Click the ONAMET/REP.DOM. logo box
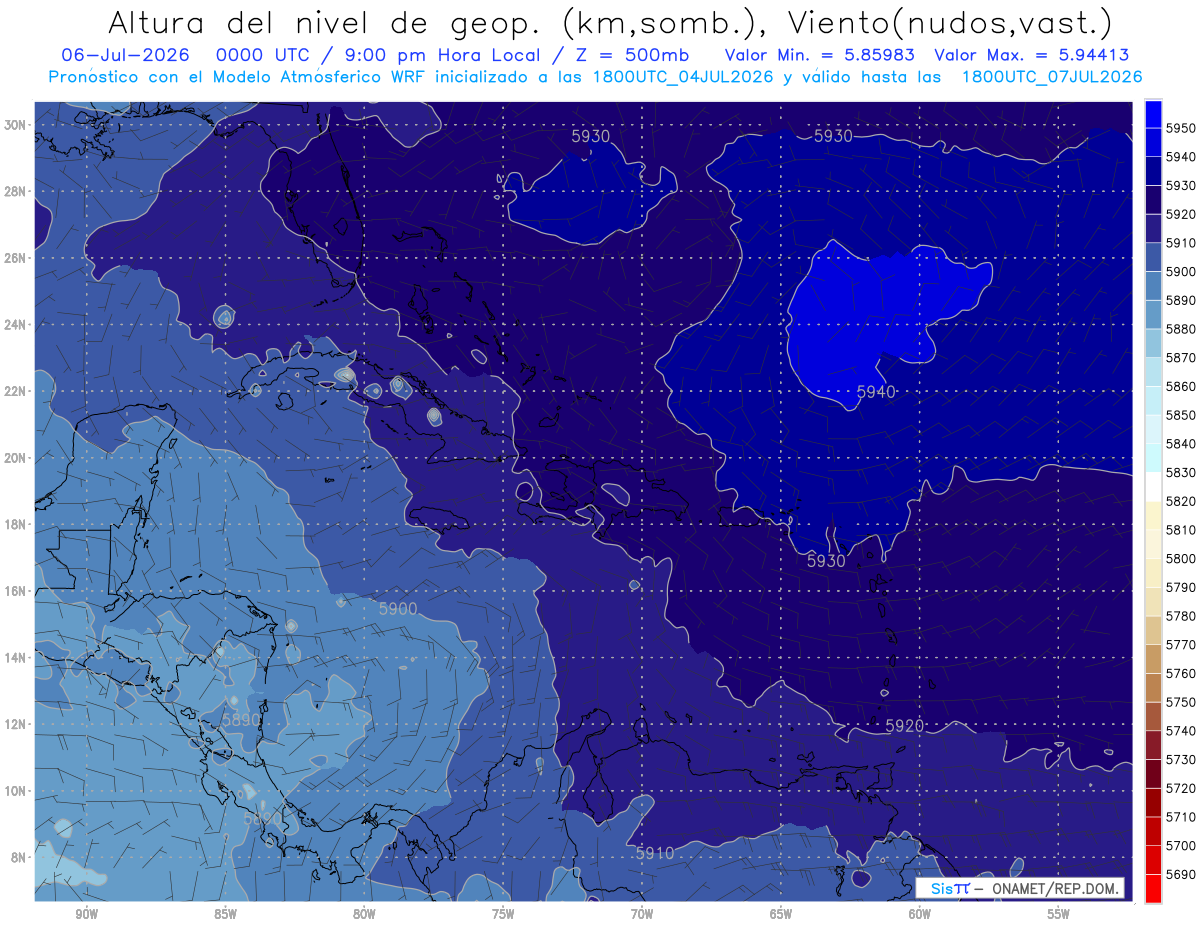 (x=1019, y=888)
